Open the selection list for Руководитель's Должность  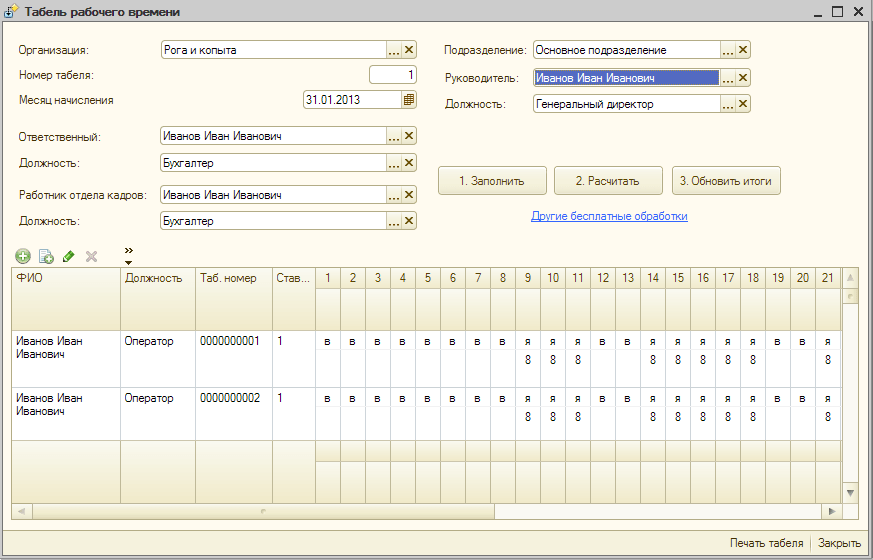click(728, 104)
